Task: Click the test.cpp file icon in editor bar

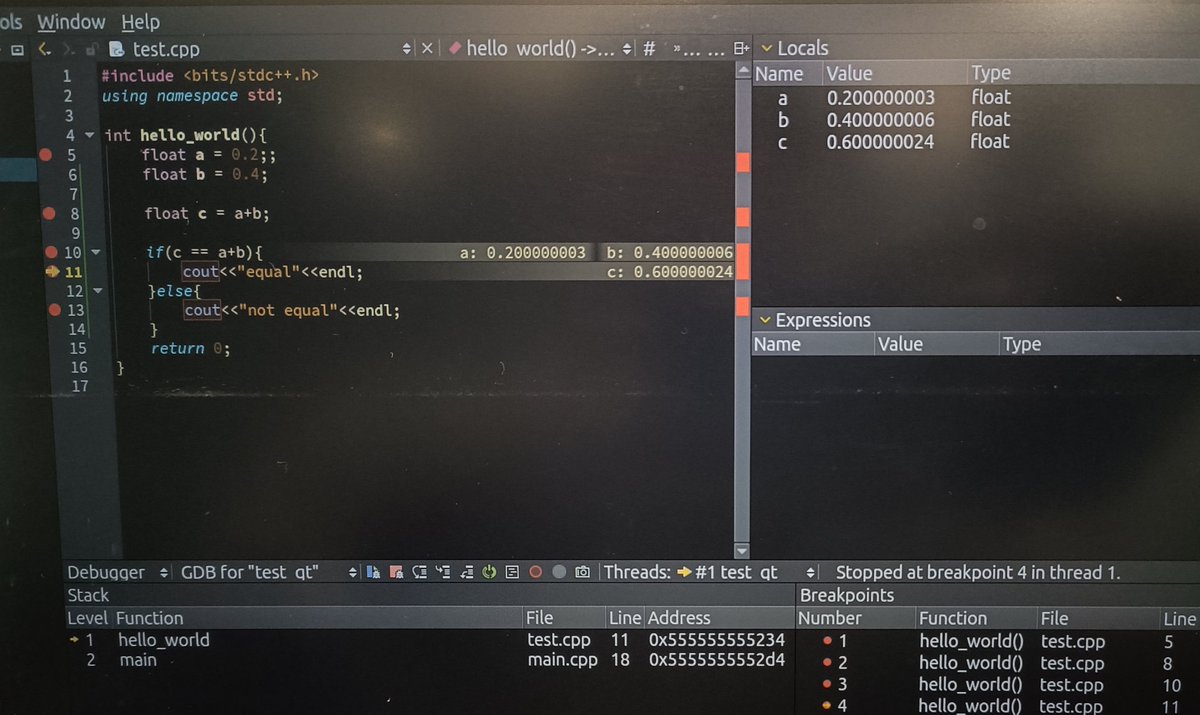Action: point(116,48)
